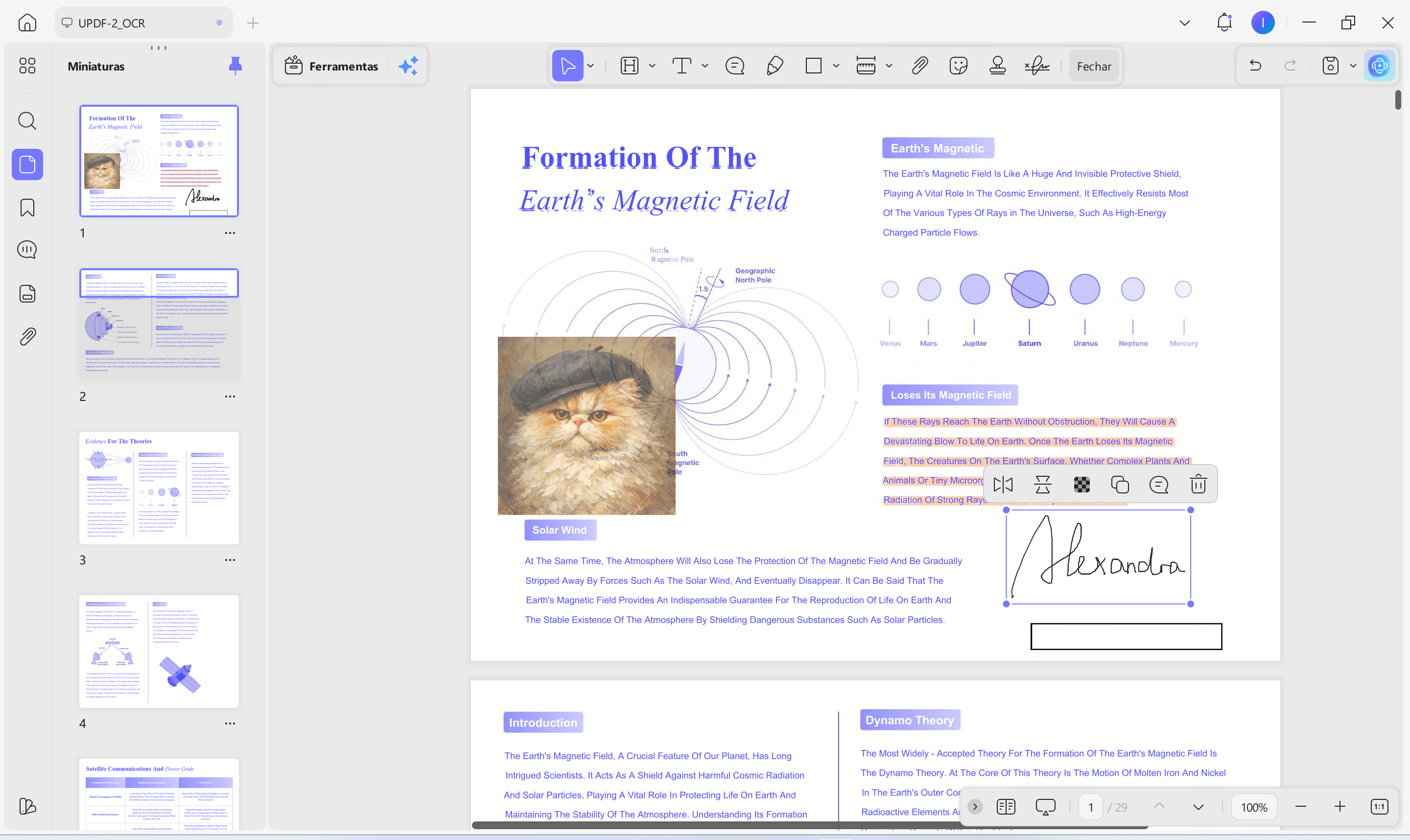Add a note to the signature

1159,485
